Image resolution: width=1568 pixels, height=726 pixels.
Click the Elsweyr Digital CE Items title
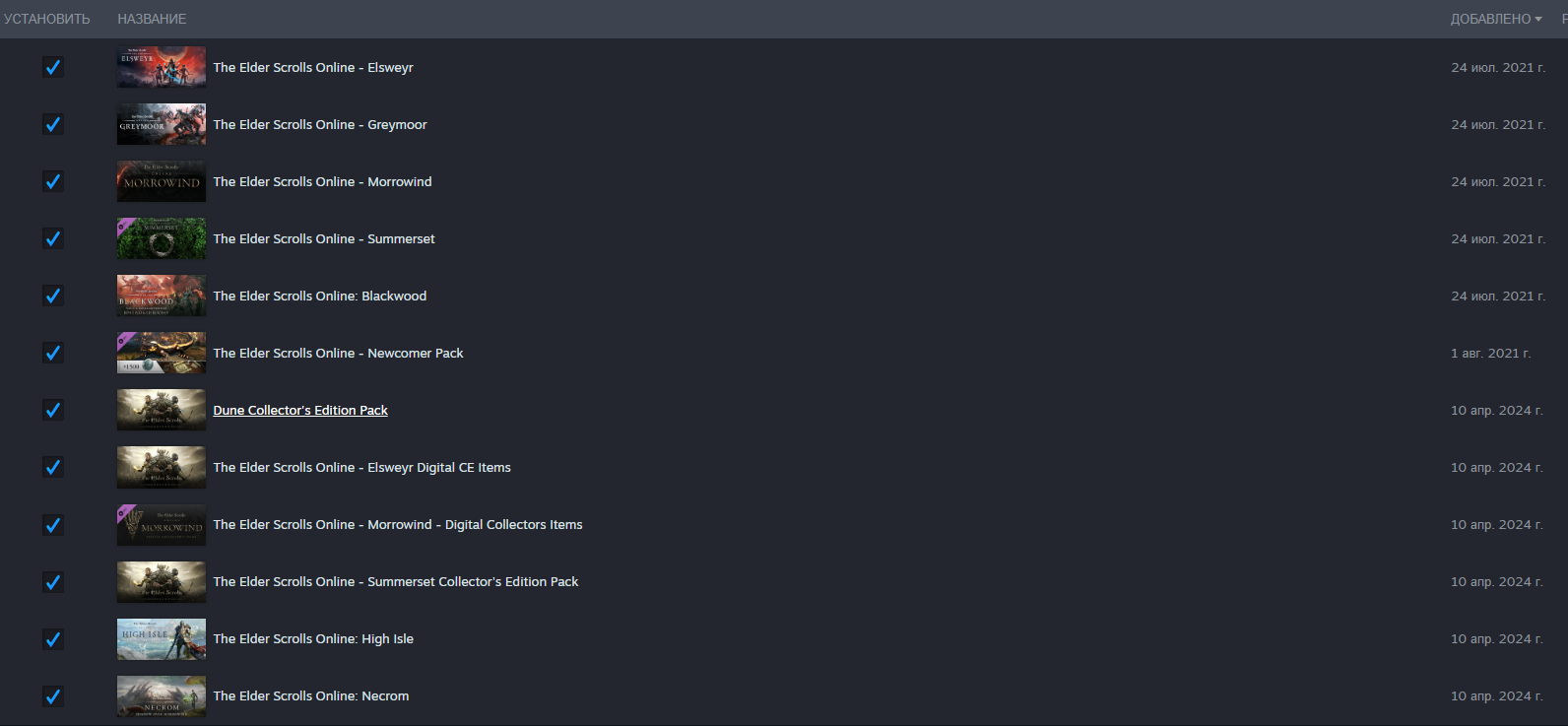tap(361, 467)
